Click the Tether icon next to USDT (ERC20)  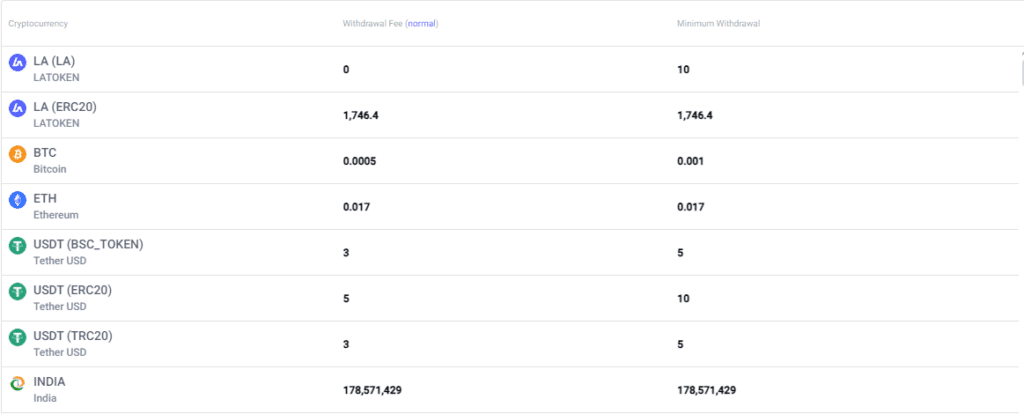pyautogui.click(x=17, y=291)
